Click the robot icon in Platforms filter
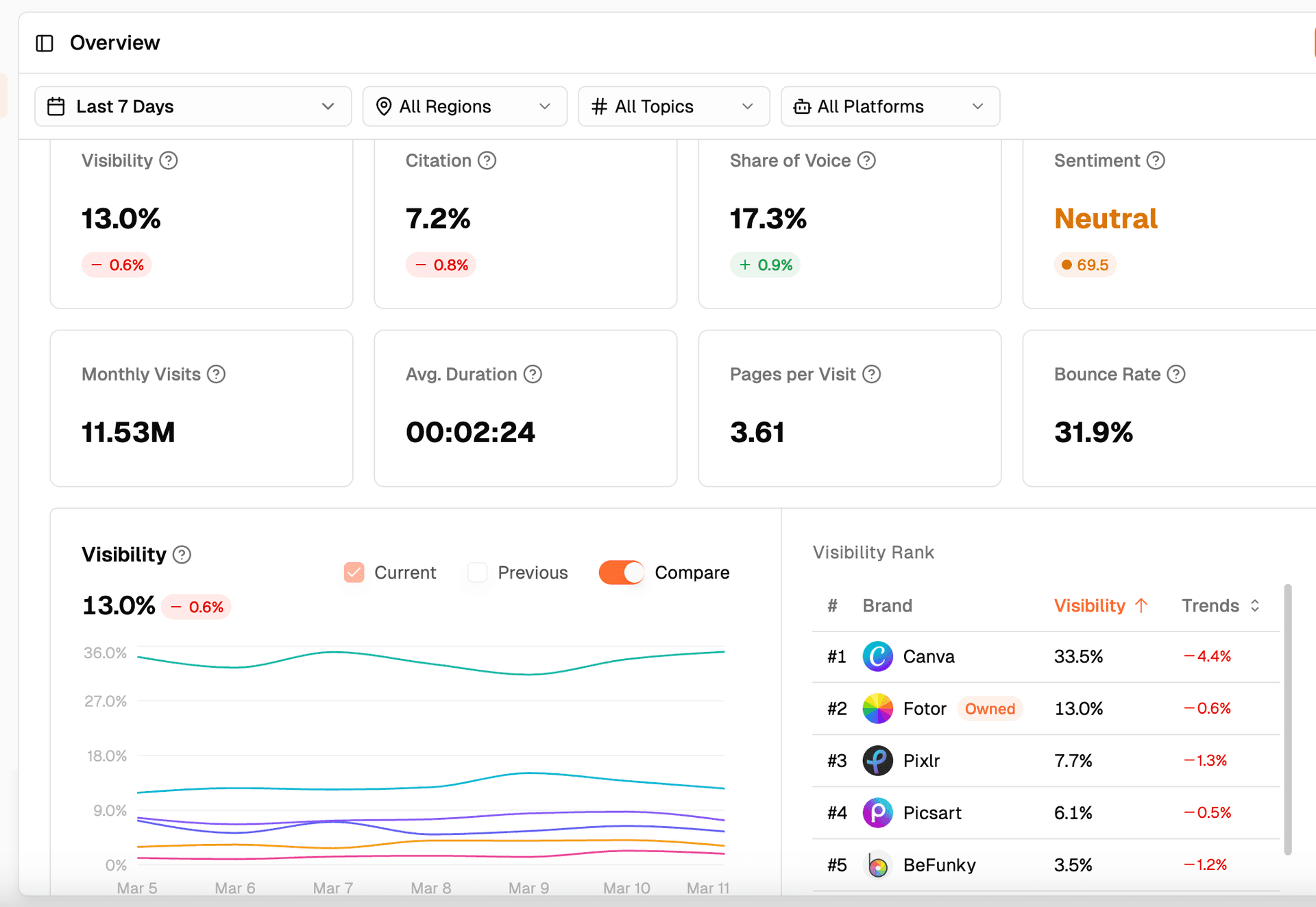This screenshot has height=907, width=1316. (802, 106)
